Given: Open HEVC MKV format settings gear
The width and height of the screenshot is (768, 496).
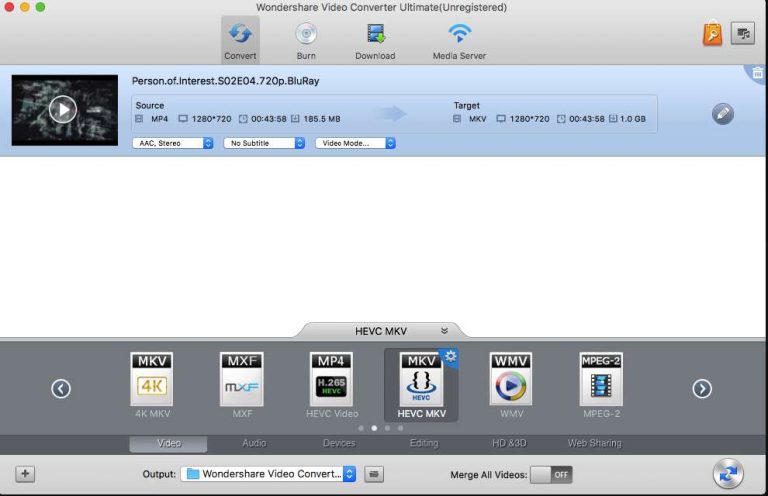Looking at the screenshot, I should tap(450, 356).
